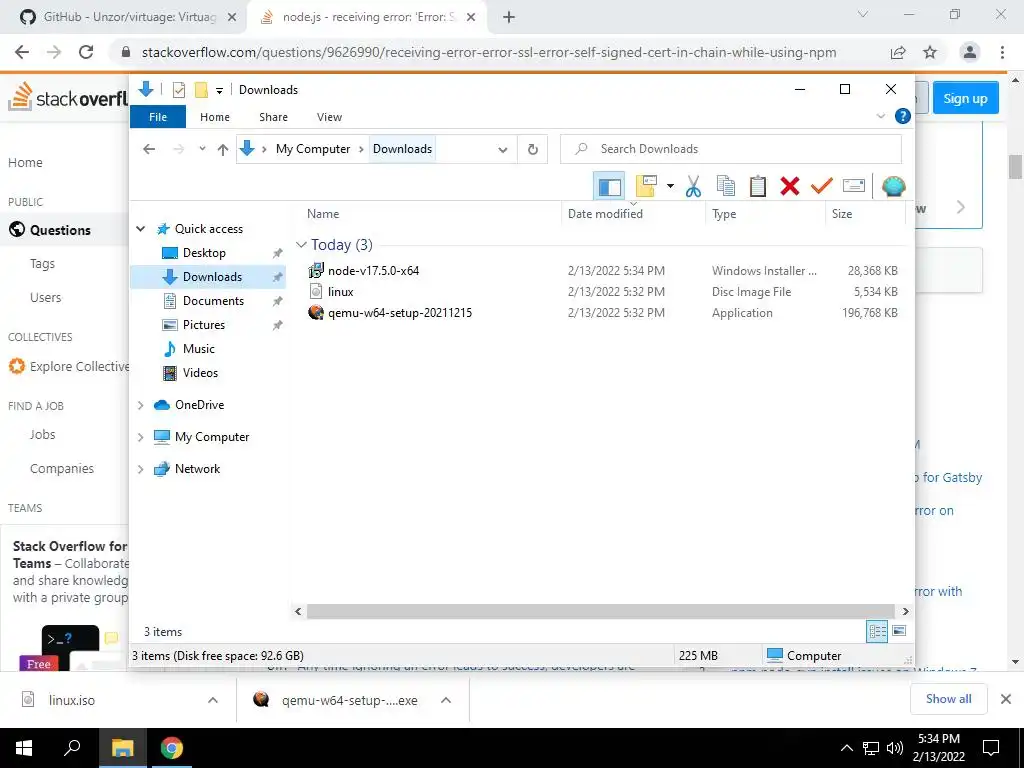Viewport: 1024px width, 768px height.
Task: Click the new folder icon in the title bar
Action: 202,90
